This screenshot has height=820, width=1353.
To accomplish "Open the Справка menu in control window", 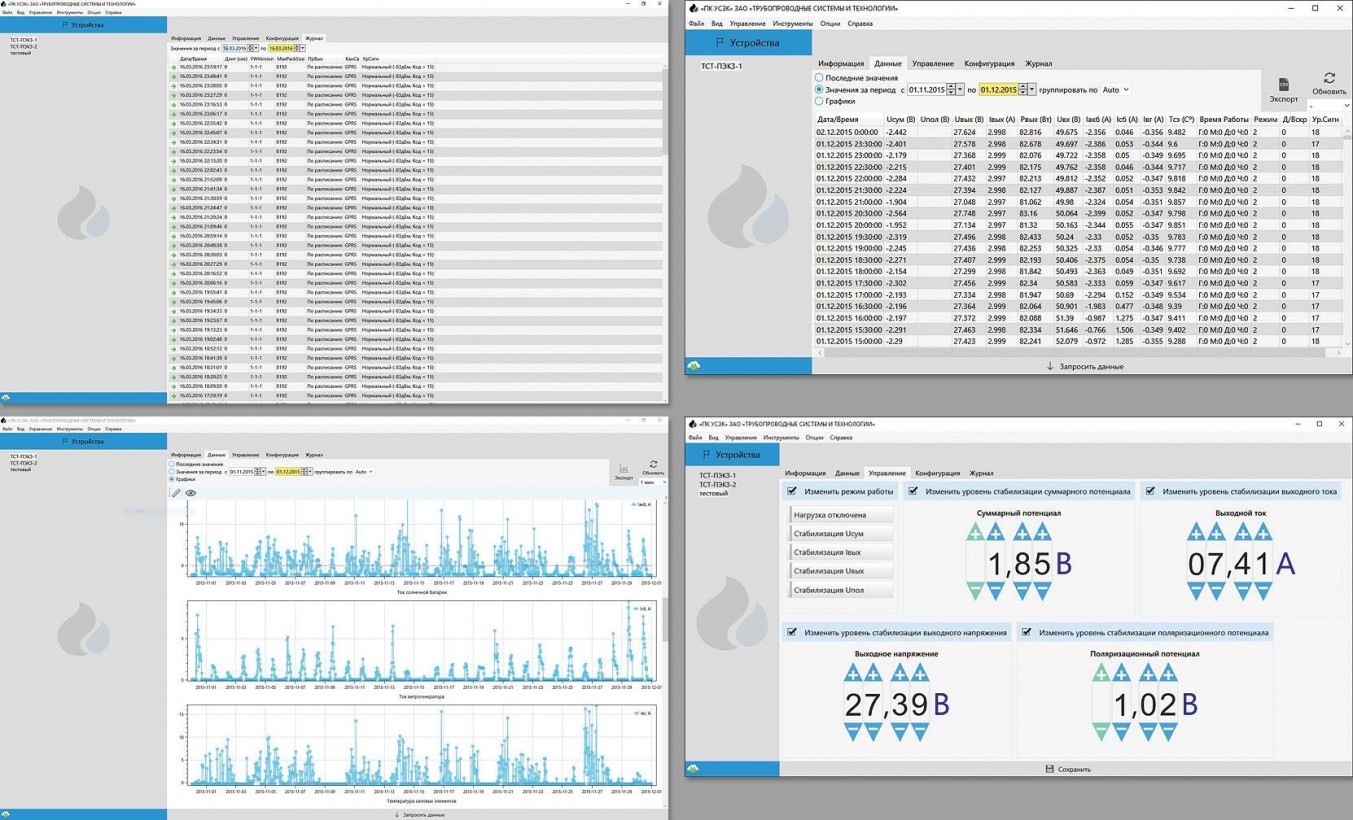I will (x=841, y=437).
